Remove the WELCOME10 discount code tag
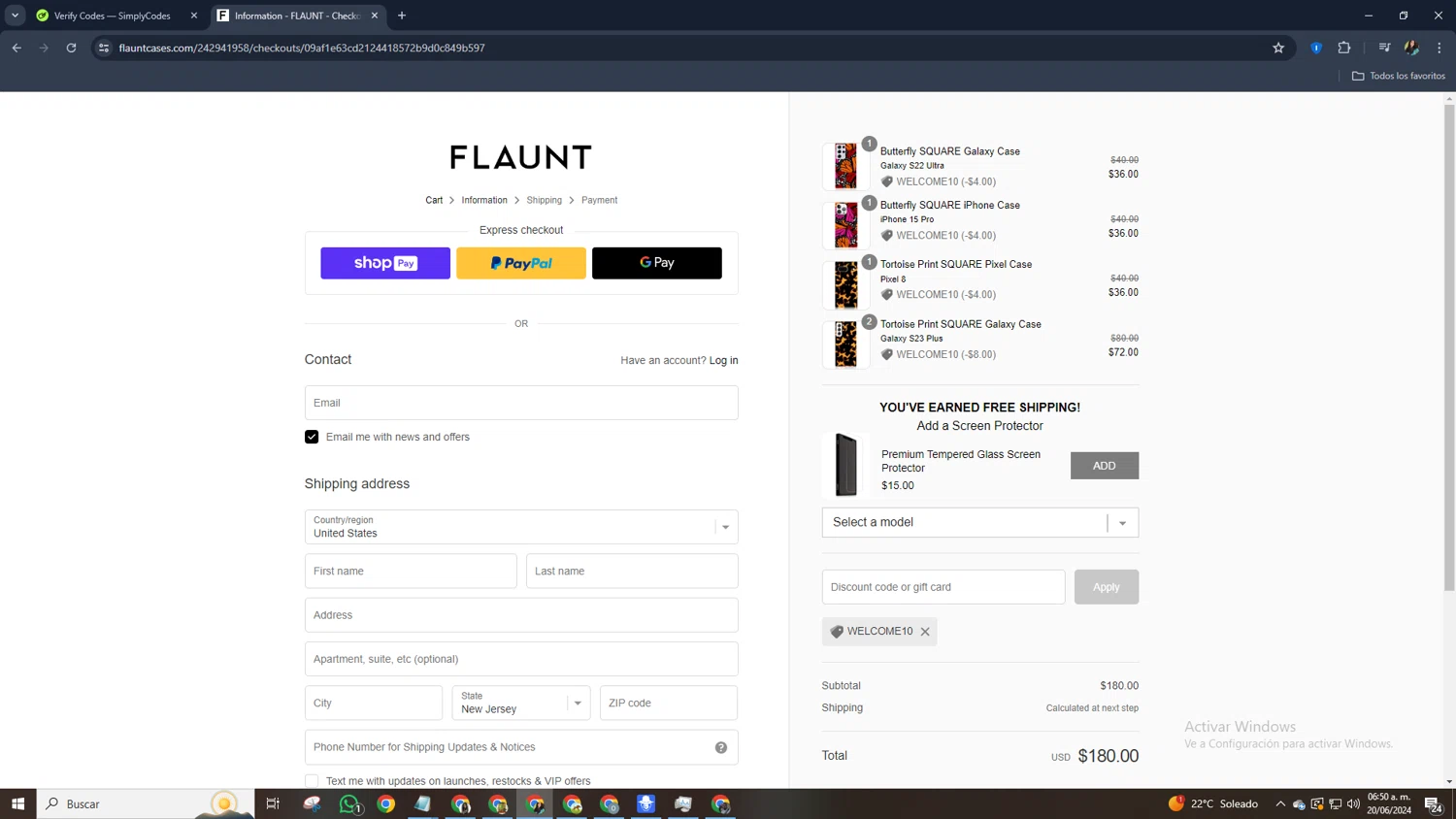 925,632
